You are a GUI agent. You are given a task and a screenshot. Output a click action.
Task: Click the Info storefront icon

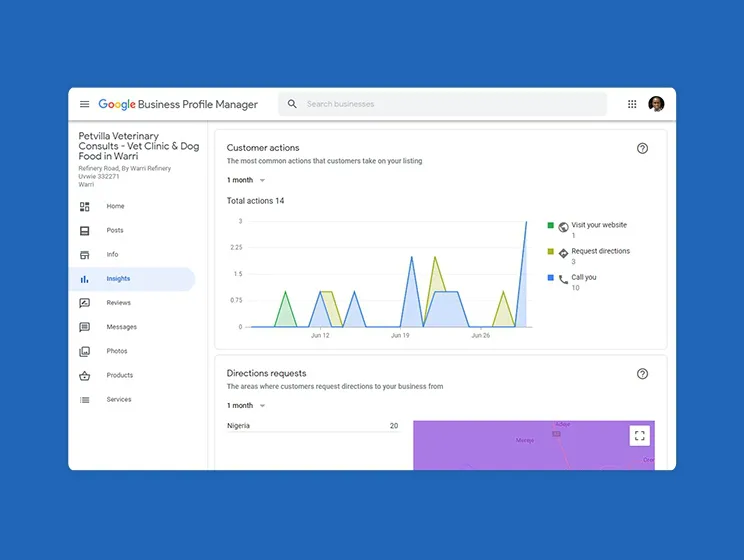pos(84,255)
